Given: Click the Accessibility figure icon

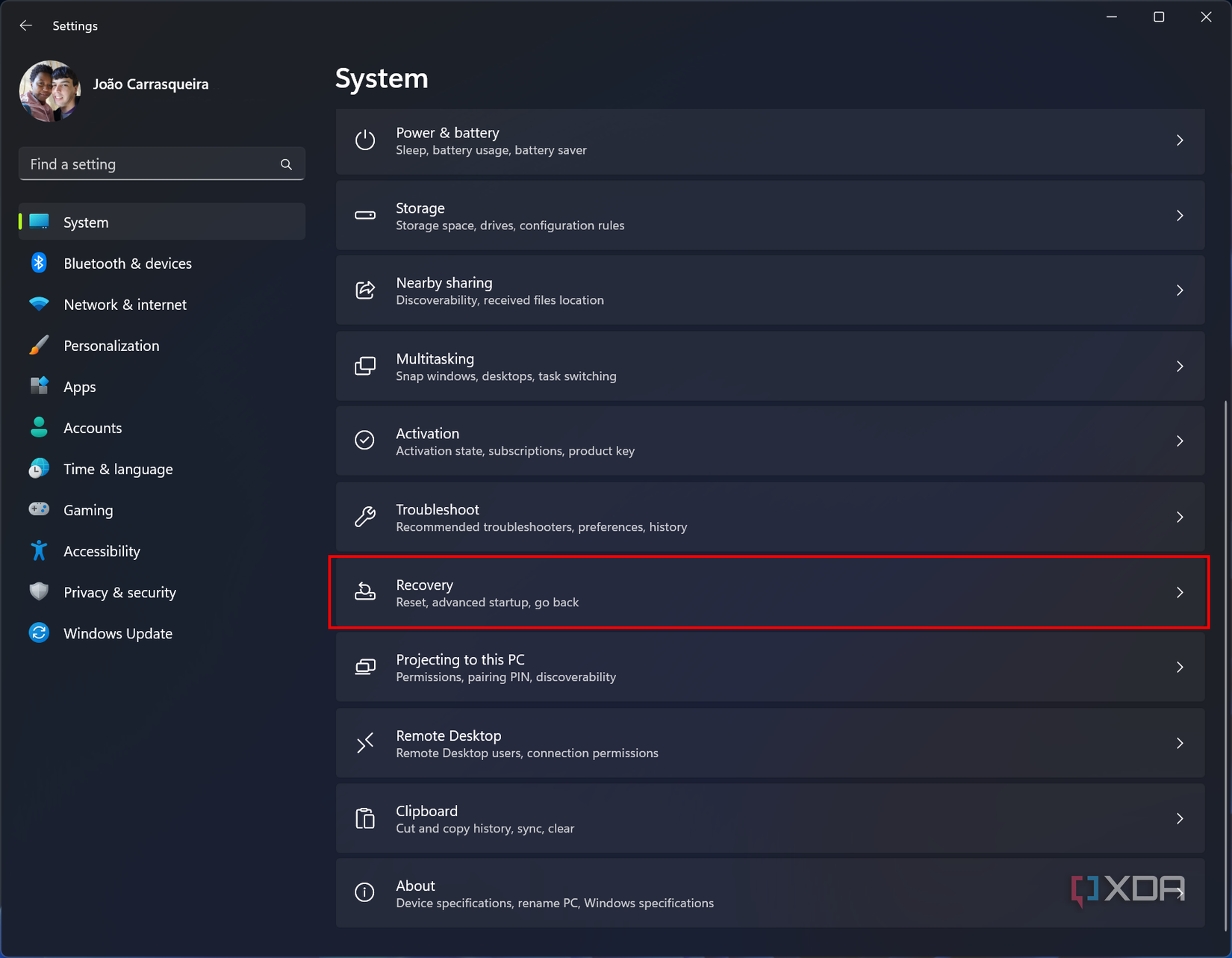Looking at the screenshot, I should click(x=39, y=550).
